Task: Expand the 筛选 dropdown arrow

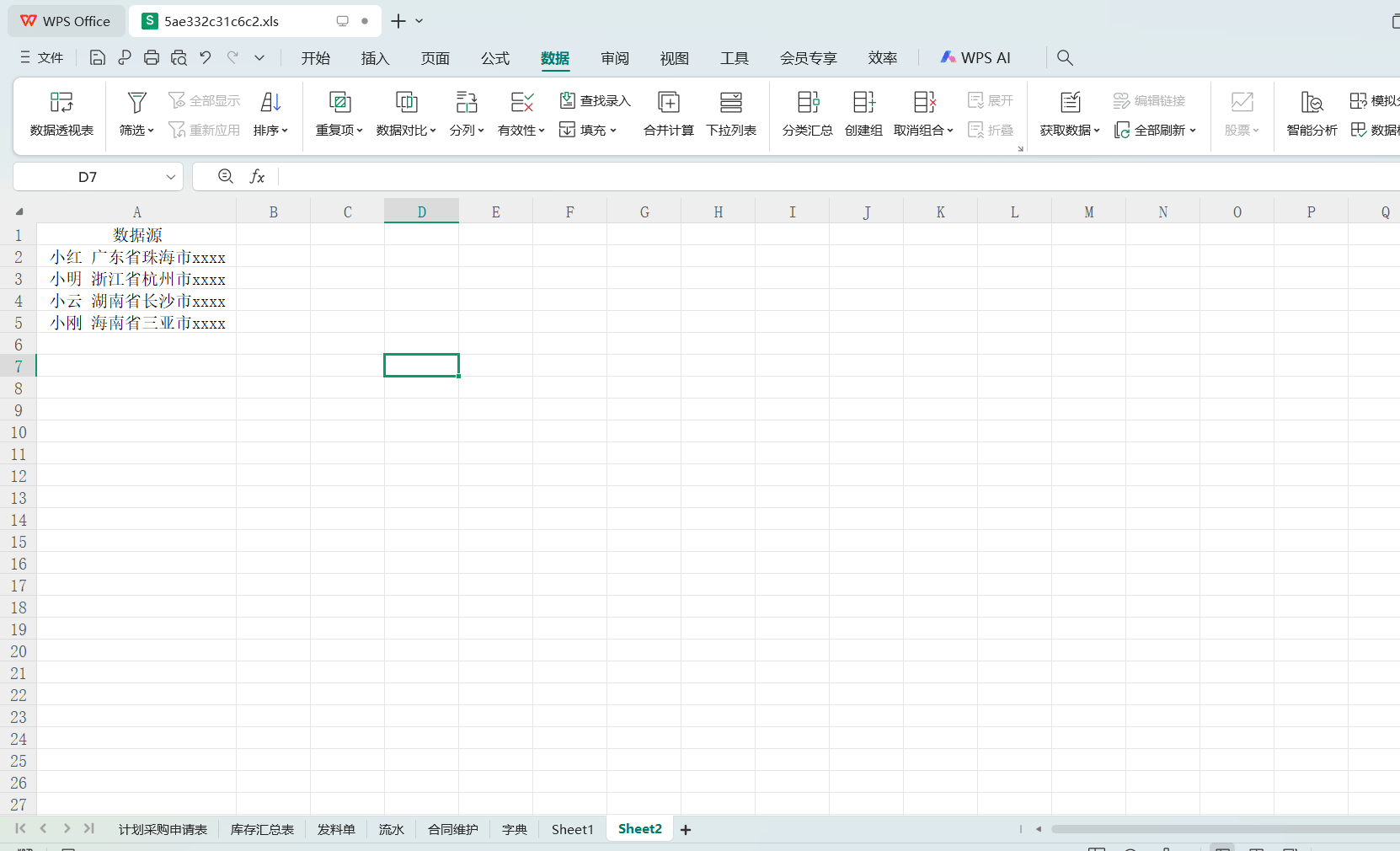Action: point(150,131)
